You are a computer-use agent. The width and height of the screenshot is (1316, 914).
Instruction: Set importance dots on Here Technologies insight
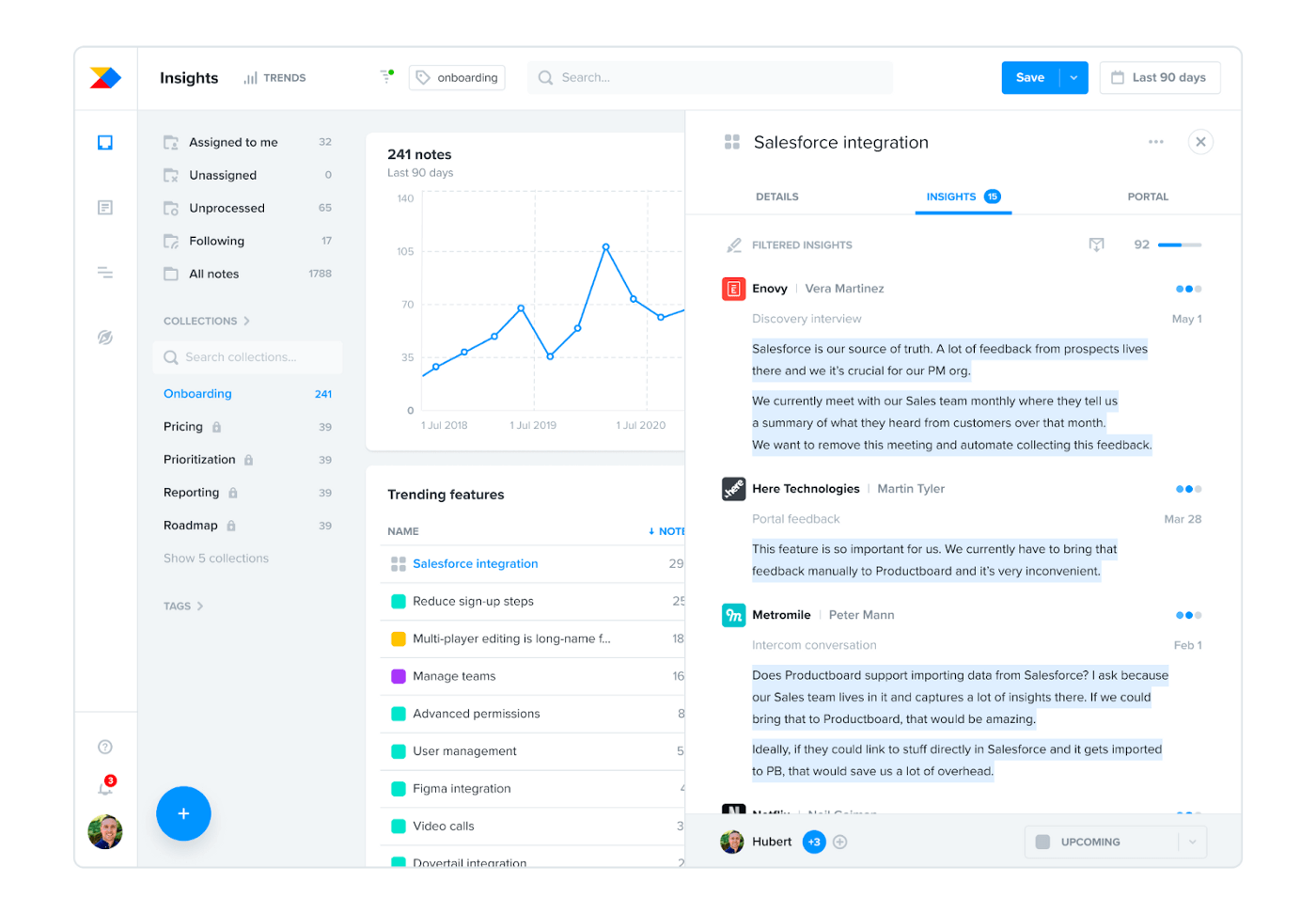pyautogui.click(x=1189, y=489)
